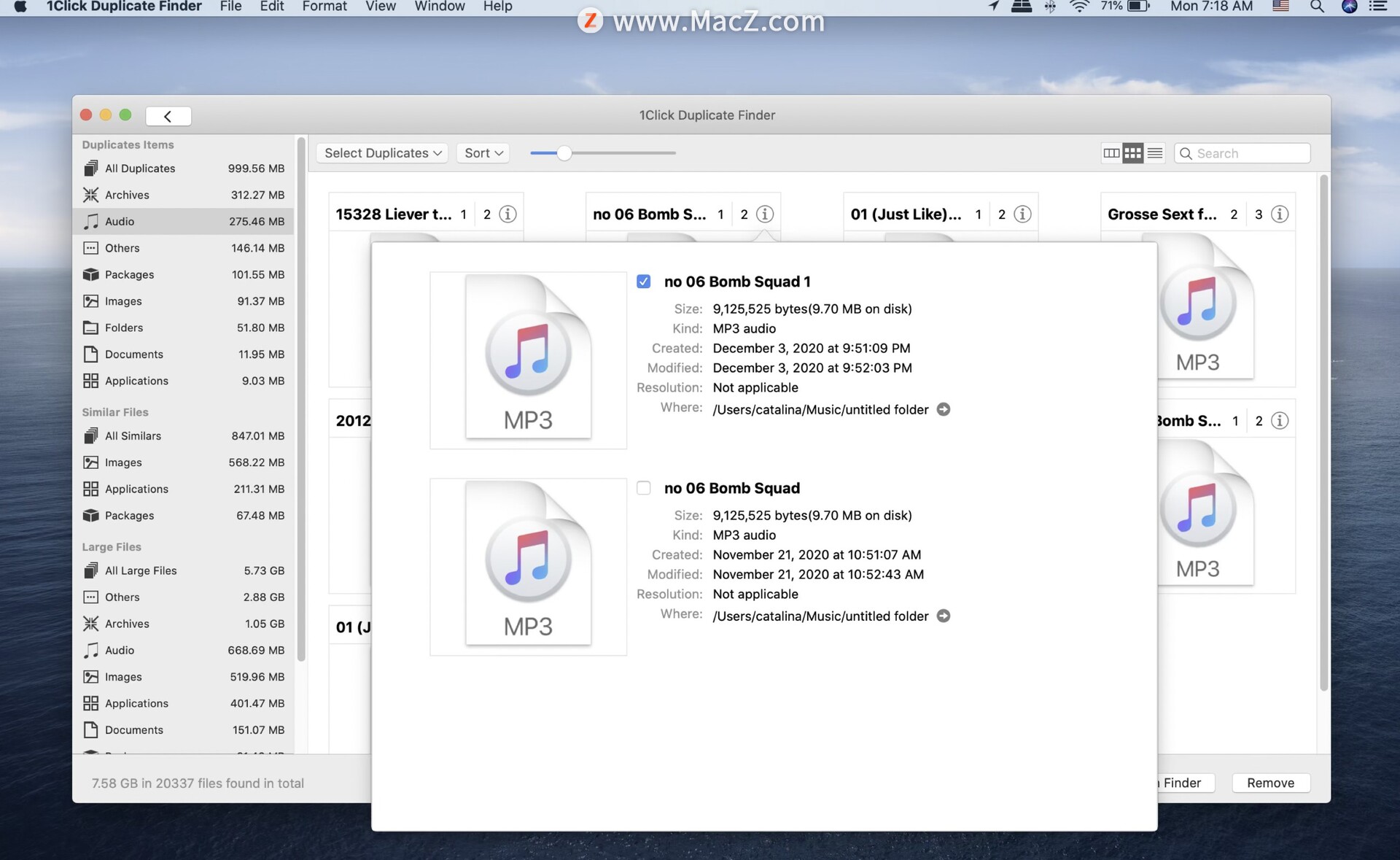
Task: Click the main results vertical scrollbar
Action: coord(1323,433)
